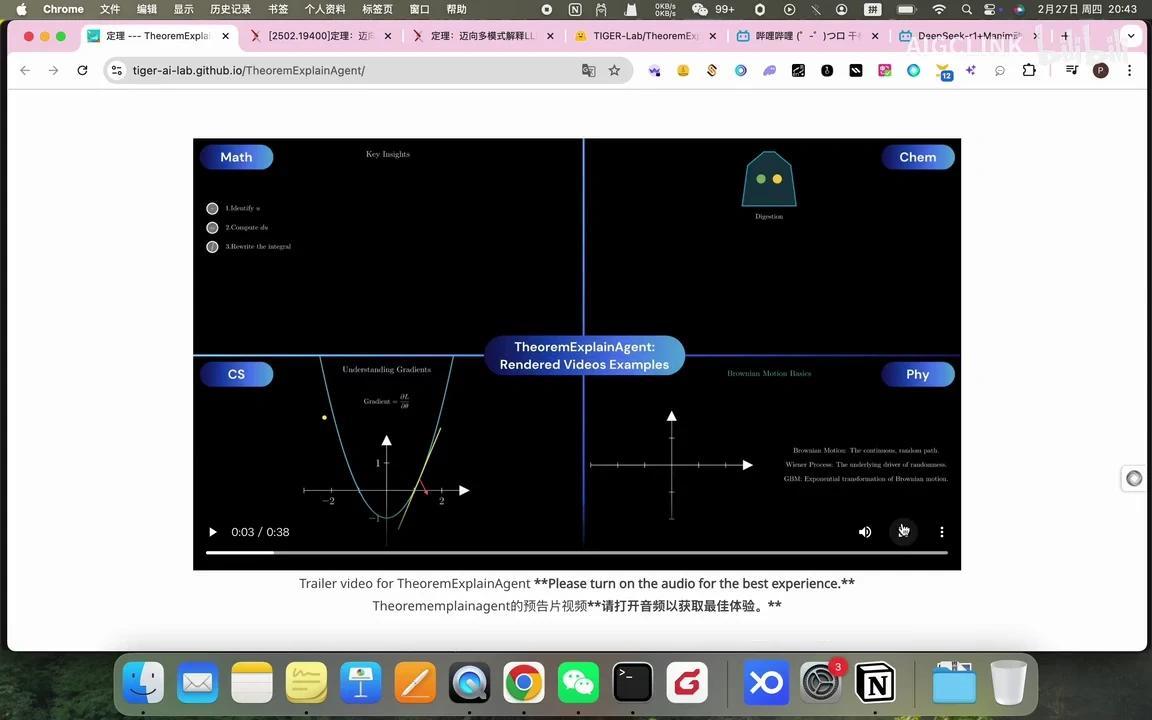
Task: Click the floating side widget button
Action: click(x=1134, y=478)
